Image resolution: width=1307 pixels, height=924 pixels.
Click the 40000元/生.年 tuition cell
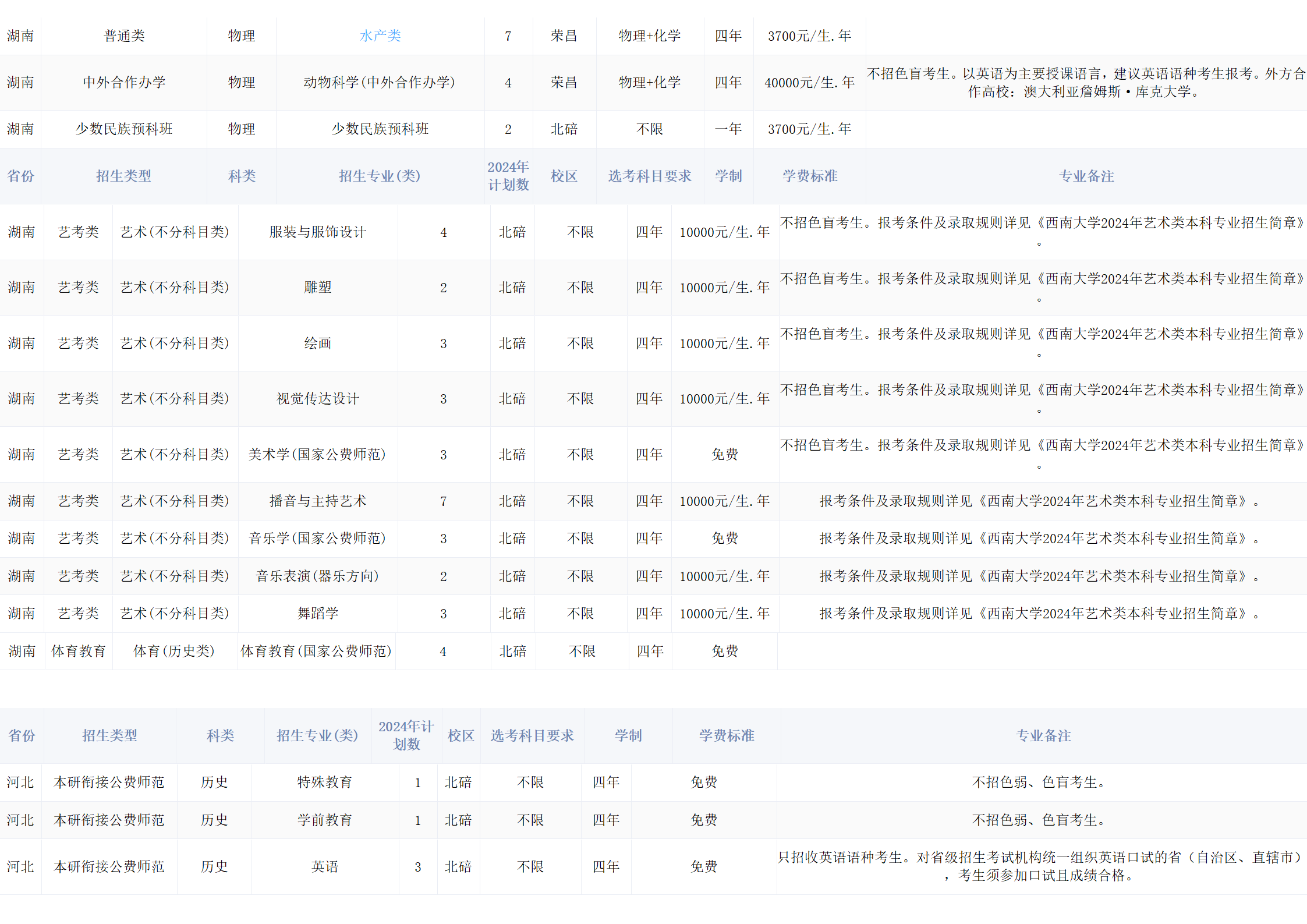809,83
